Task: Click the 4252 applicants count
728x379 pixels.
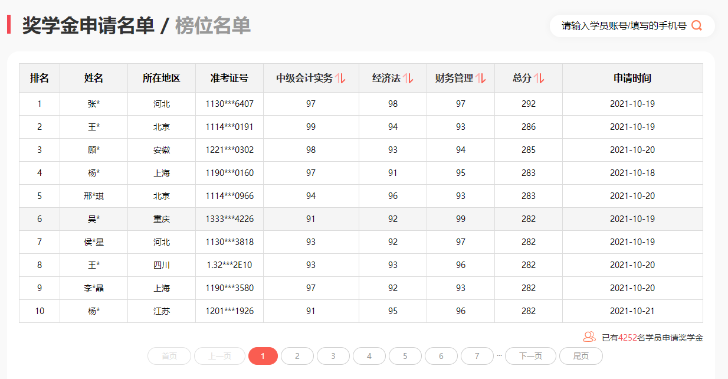Action: (x=628, y=338)
